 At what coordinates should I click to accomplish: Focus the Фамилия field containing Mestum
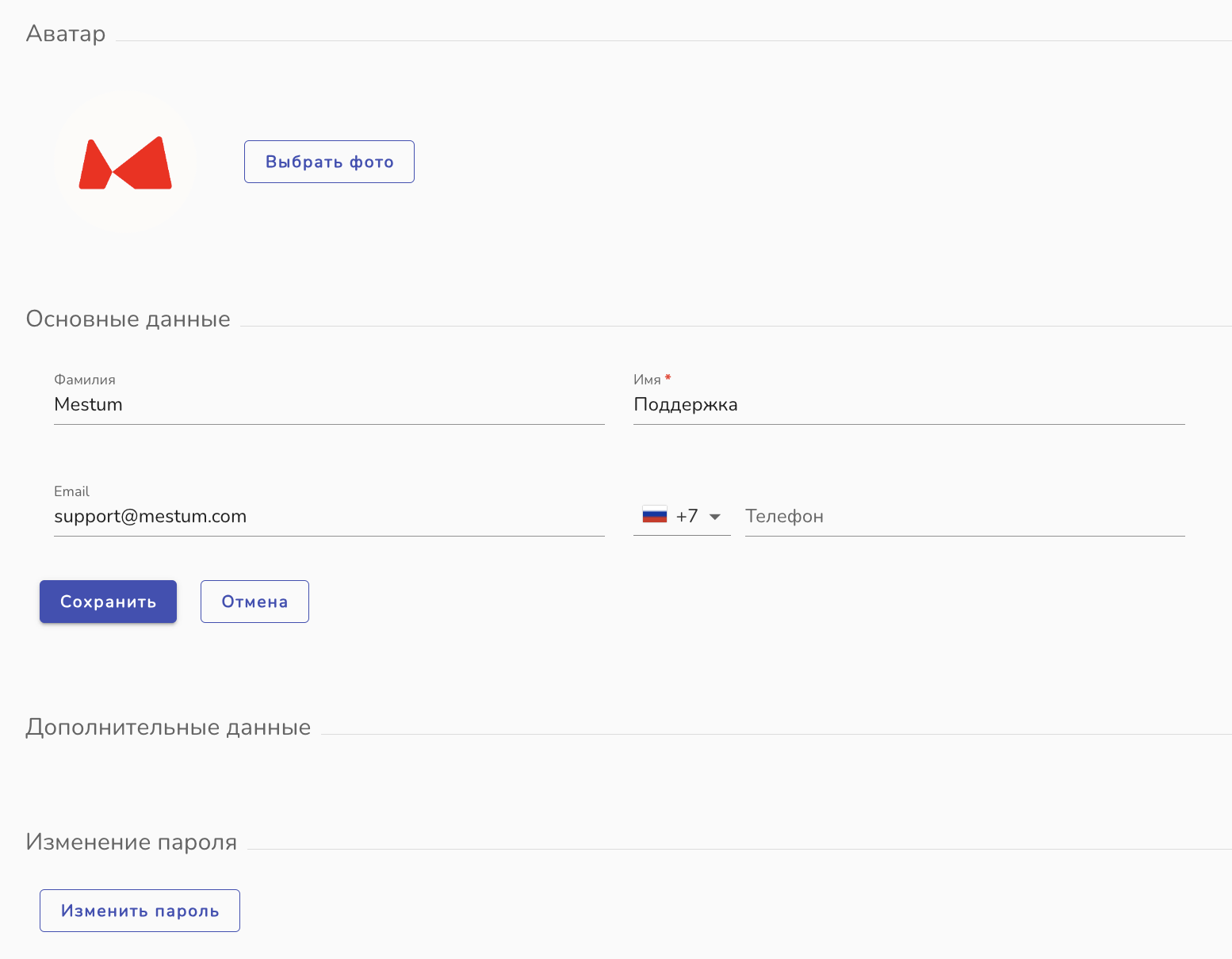click(328, 405)
